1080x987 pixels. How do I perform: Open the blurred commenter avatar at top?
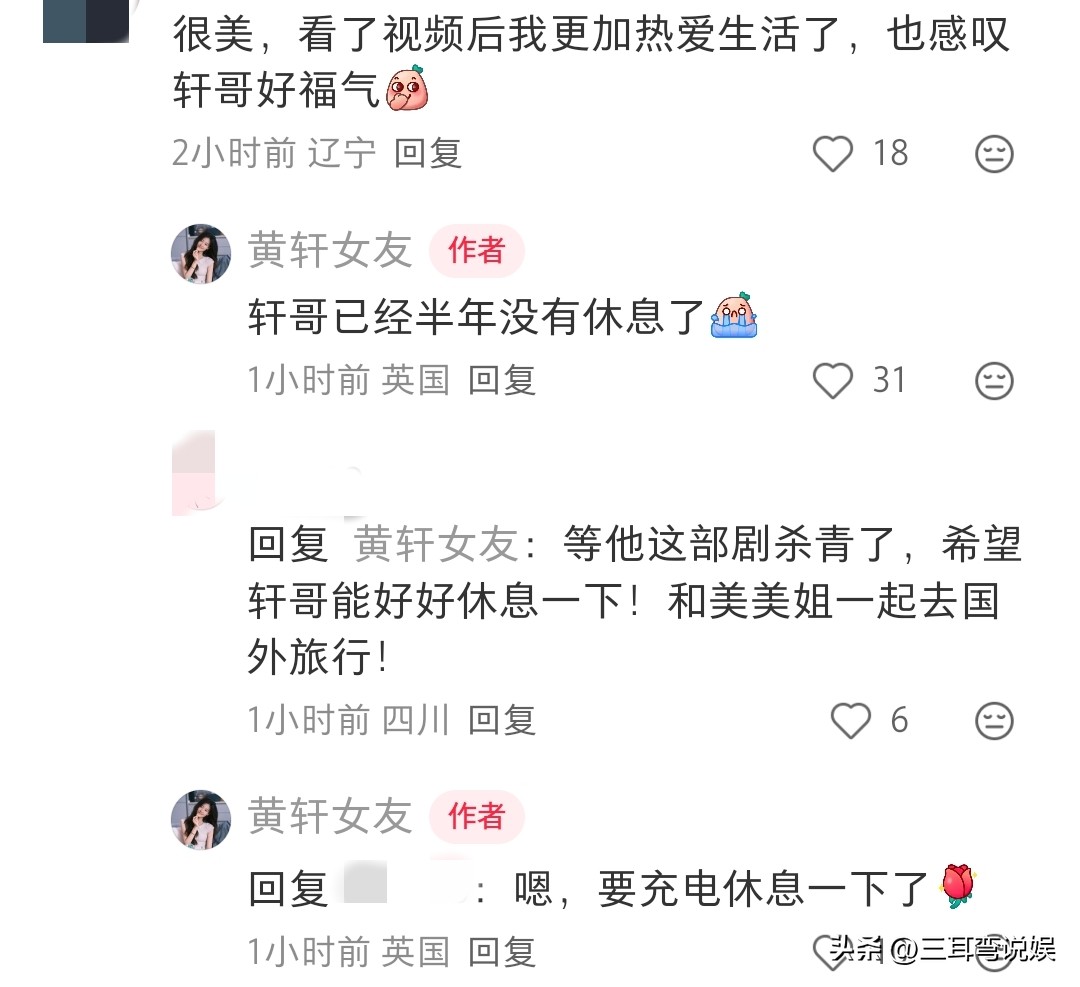tap(86, 21)
